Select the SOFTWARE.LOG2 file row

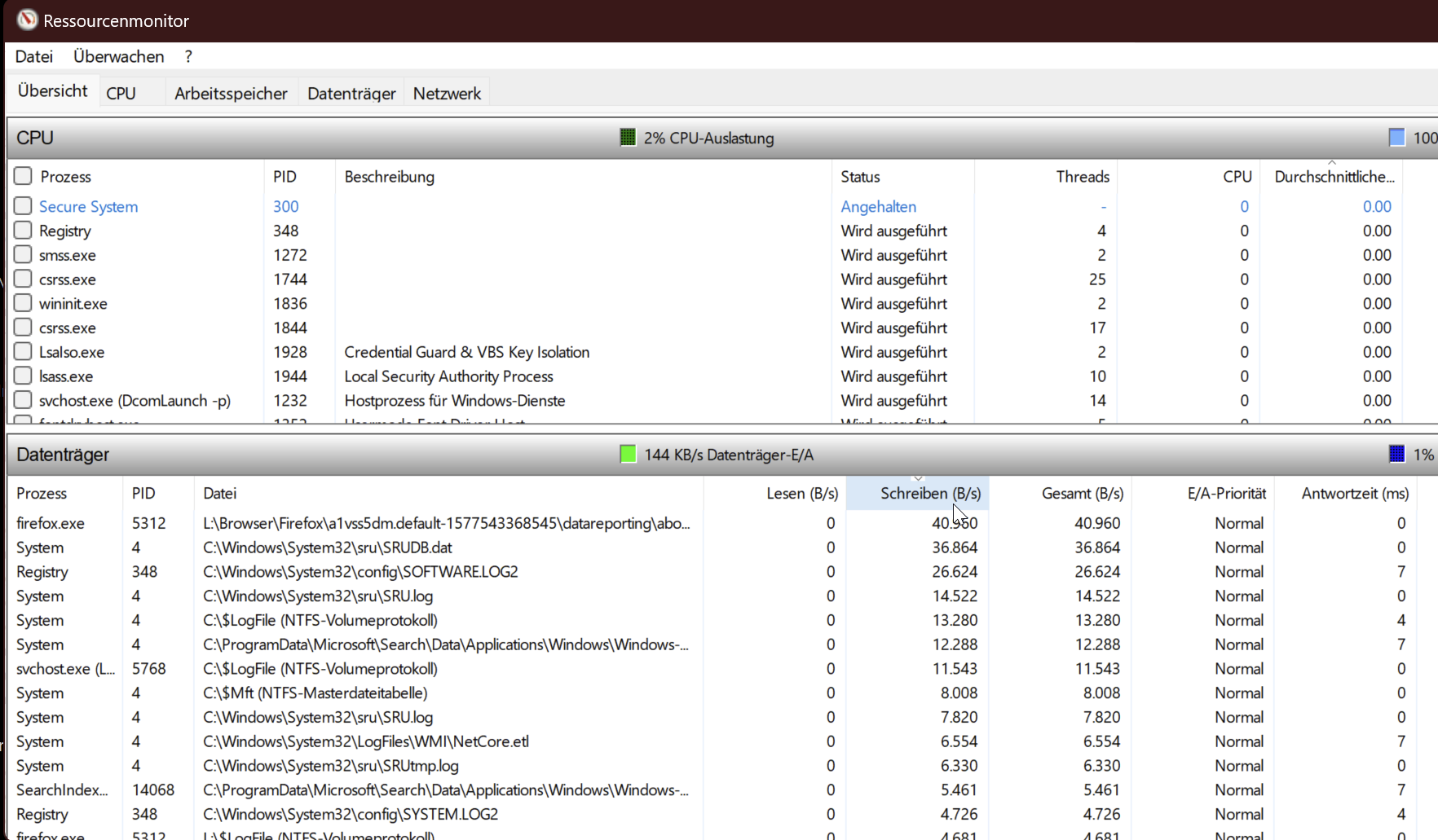[x=712, y=571]
